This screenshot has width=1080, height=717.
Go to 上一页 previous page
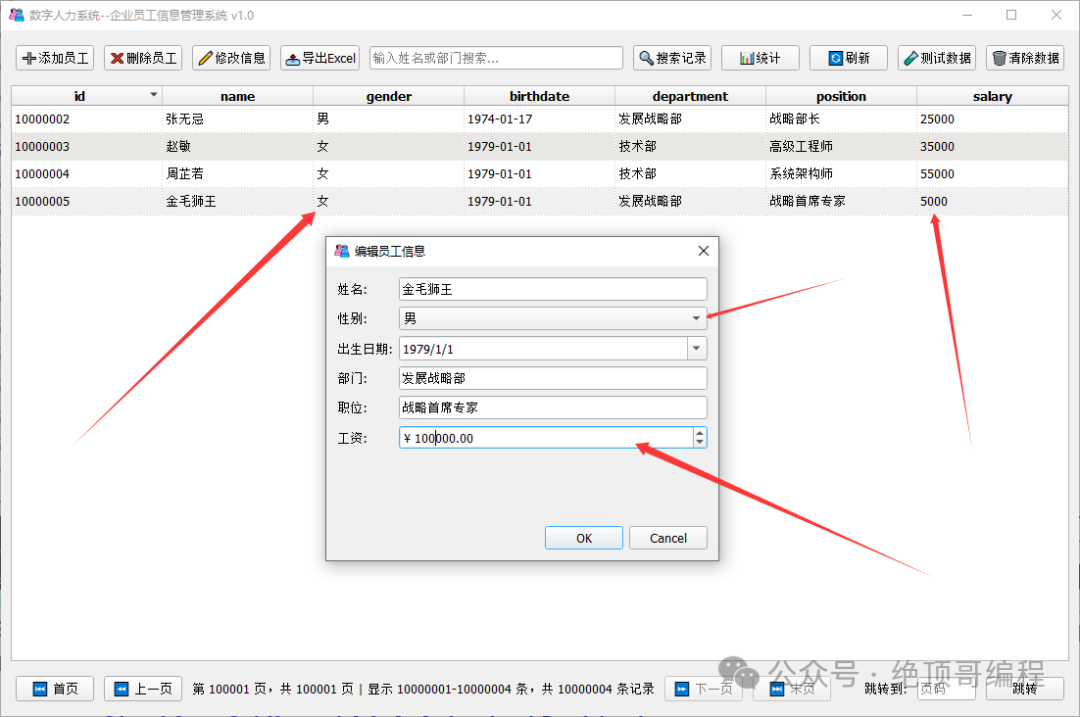[143, 688]
